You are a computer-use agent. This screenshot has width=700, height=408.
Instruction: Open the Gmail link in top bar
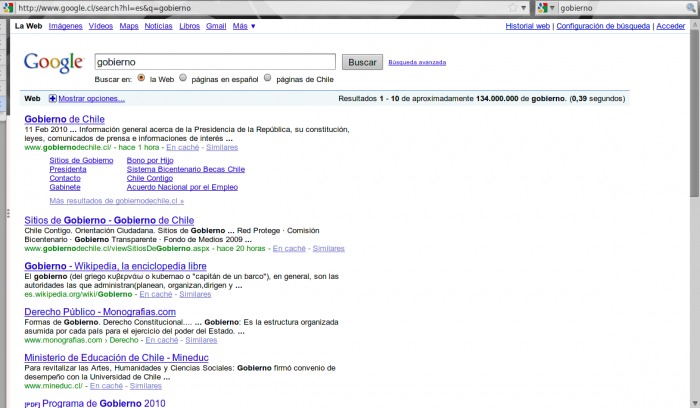216,26
